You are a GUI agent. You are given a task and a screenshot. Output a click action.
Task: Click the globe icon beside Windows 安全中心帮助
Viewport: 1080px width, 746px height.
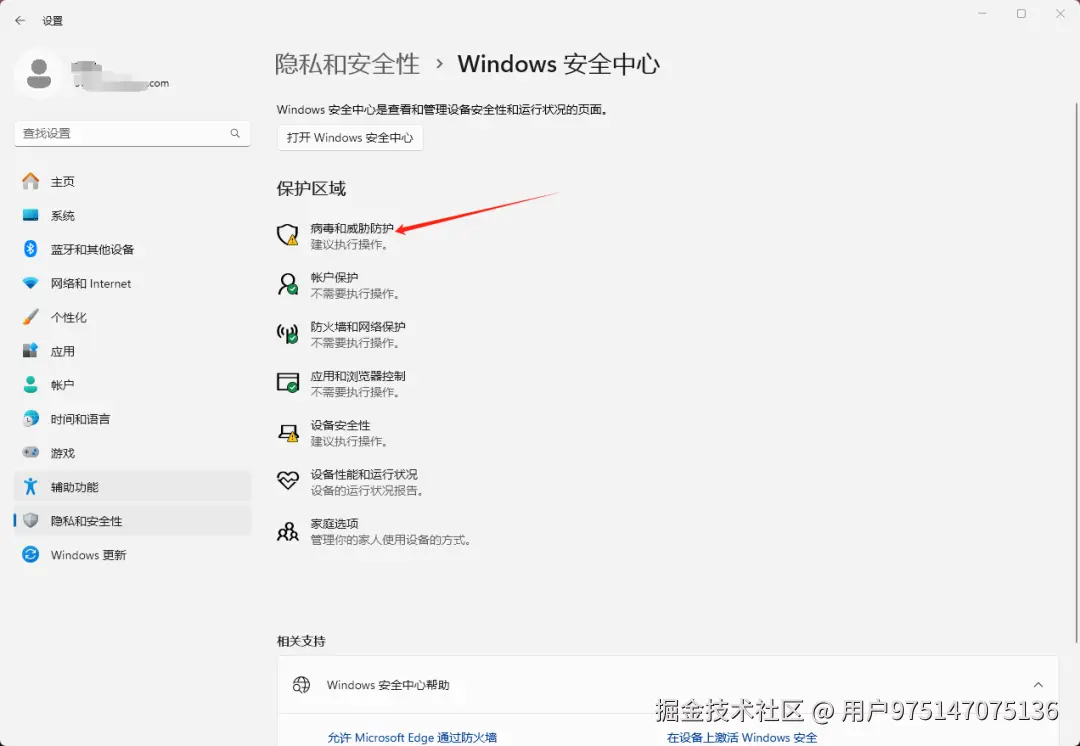(301, 685)
